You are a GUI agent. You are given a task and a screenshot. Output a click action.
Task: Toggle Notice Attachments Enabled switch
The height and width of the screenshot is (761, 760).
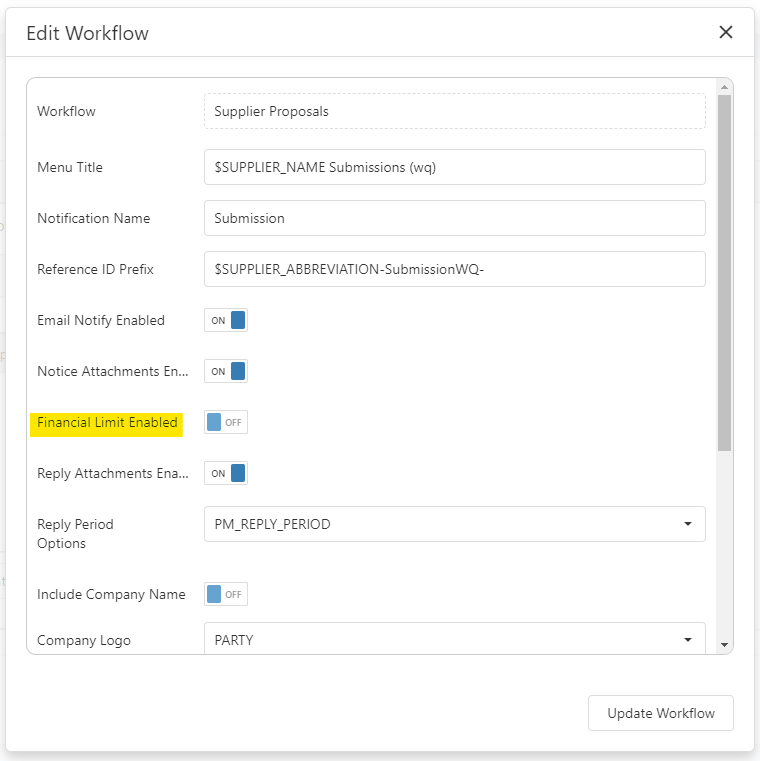tap(226, 371)
